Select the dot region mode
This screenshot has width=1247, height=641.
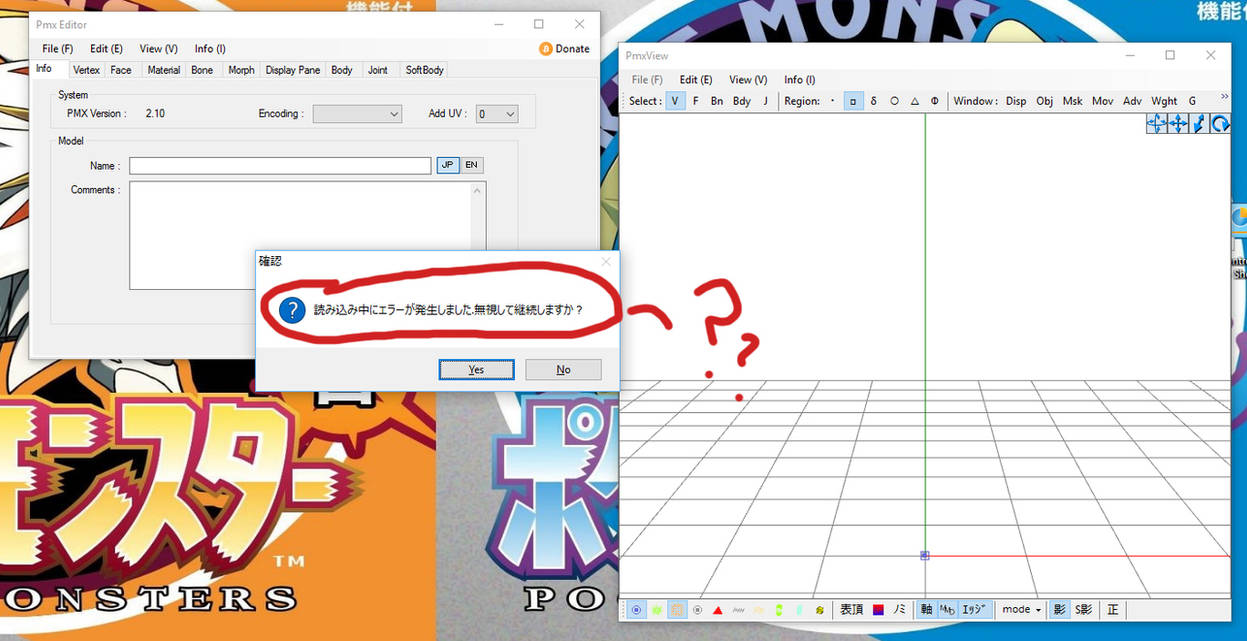point(832,101)
